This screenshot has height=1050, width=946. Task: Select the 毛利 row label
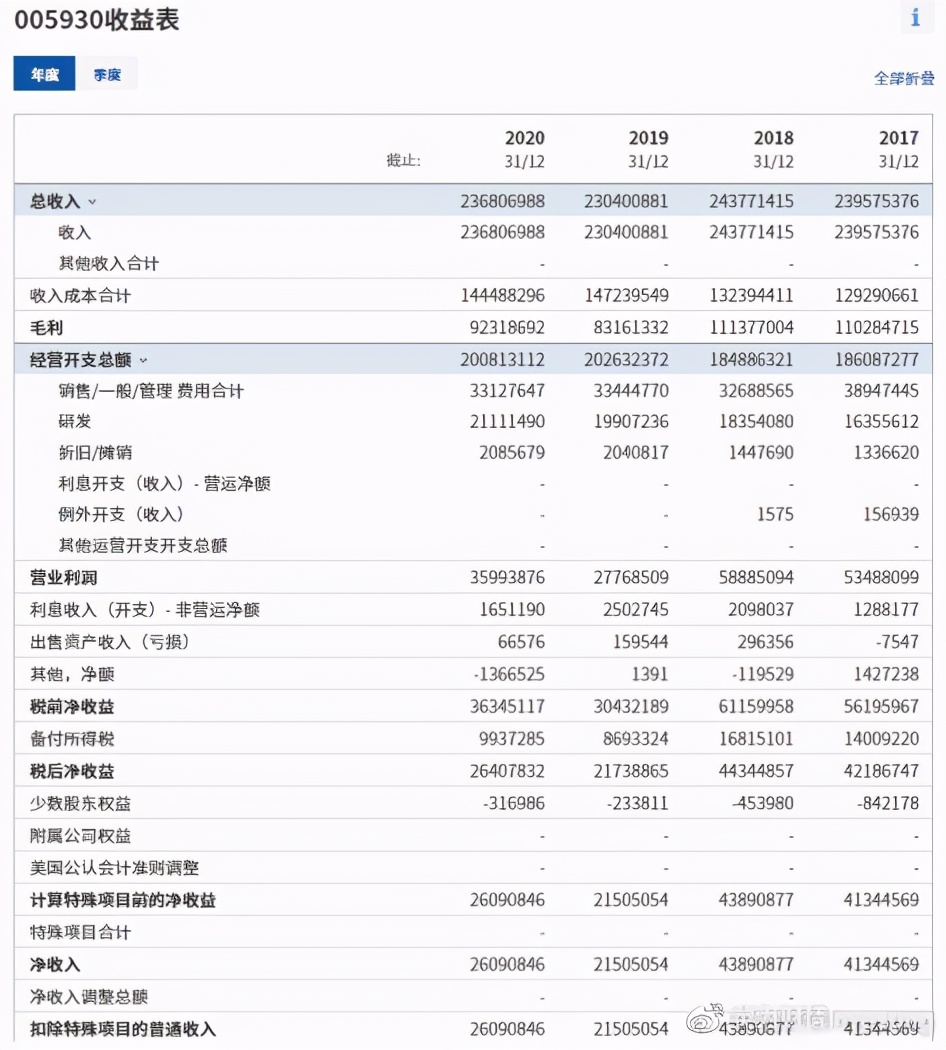45,327
